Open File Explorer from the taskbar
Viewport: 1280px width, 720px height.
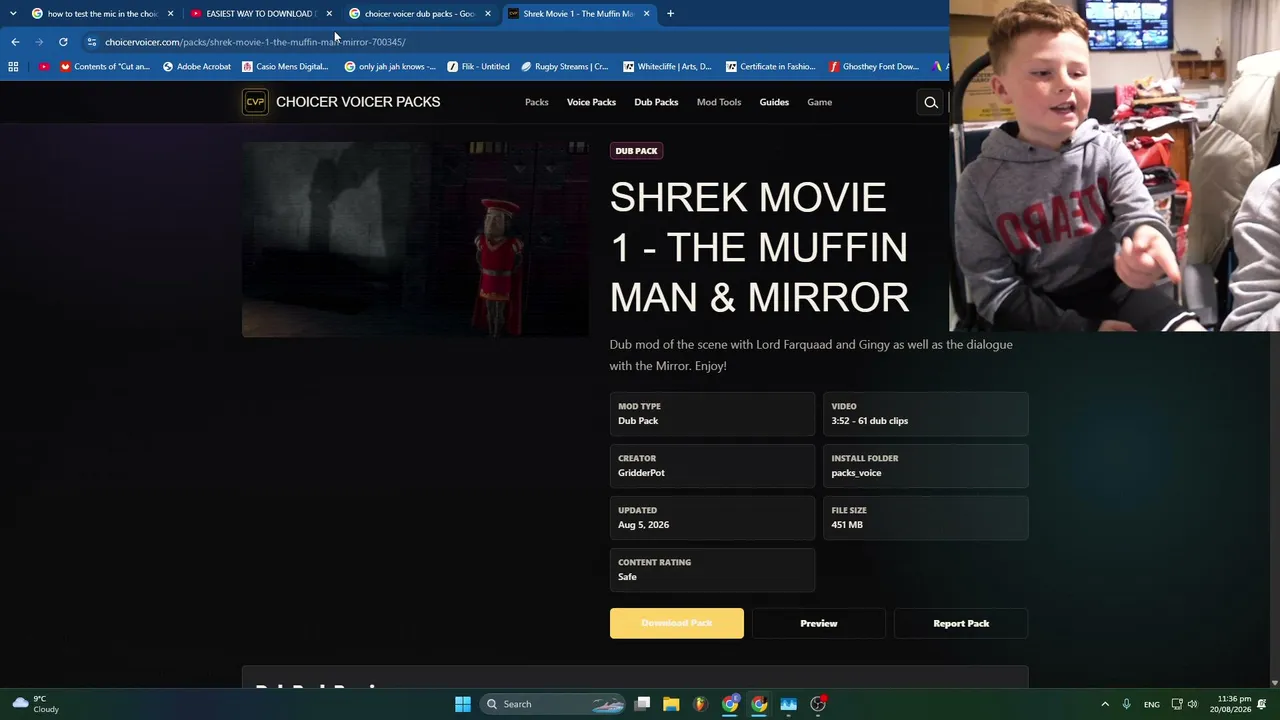point(672,704)
